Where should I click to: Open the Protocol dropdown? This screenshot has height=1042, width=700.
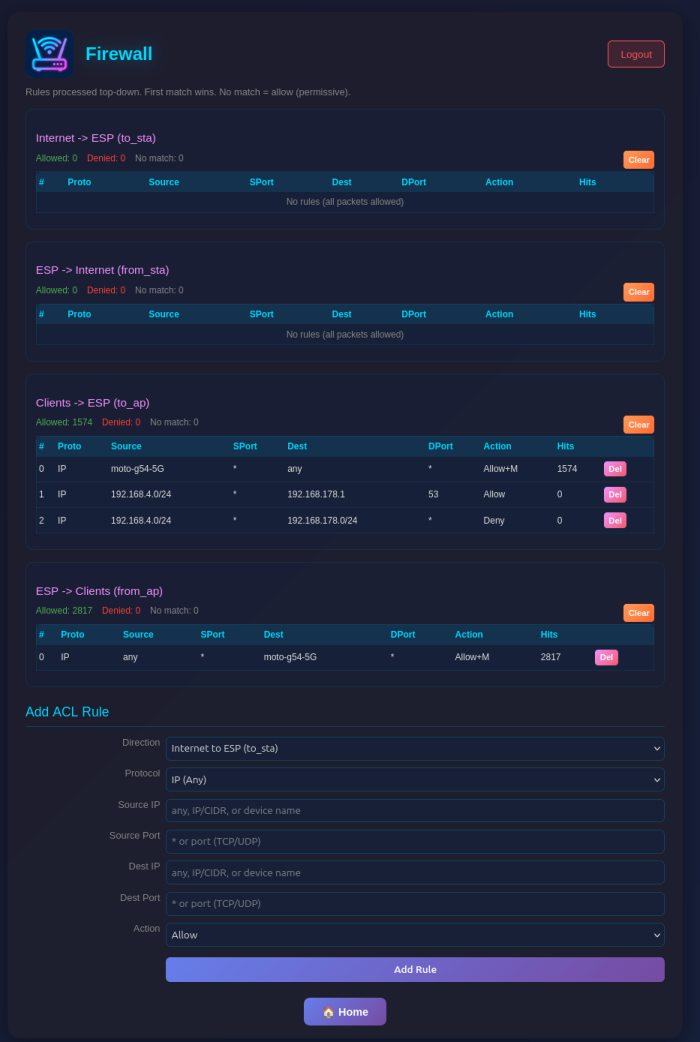coord(415,780)
